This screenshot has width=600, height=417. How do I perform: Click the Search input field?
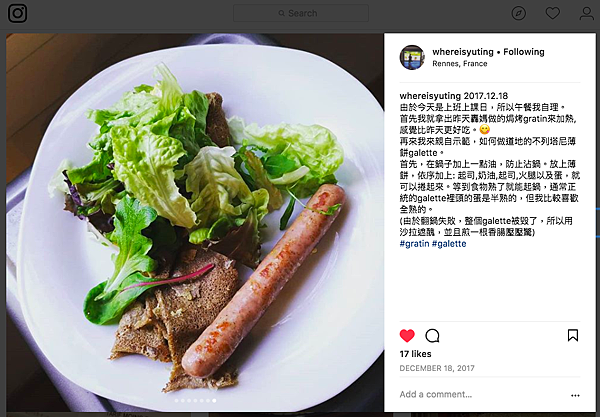[x=301, y=13]
